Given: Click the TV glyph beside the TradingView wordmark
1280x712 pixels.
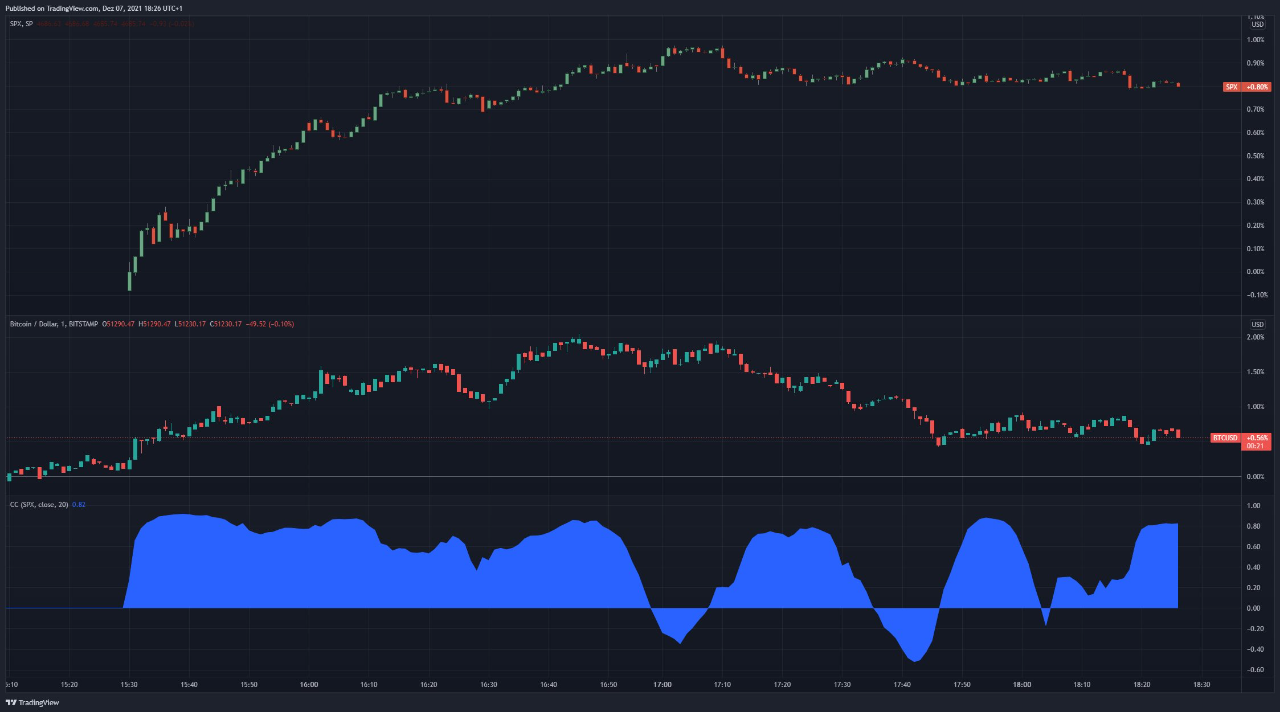Looking at the screenshot, I should [x=10, y=703].
